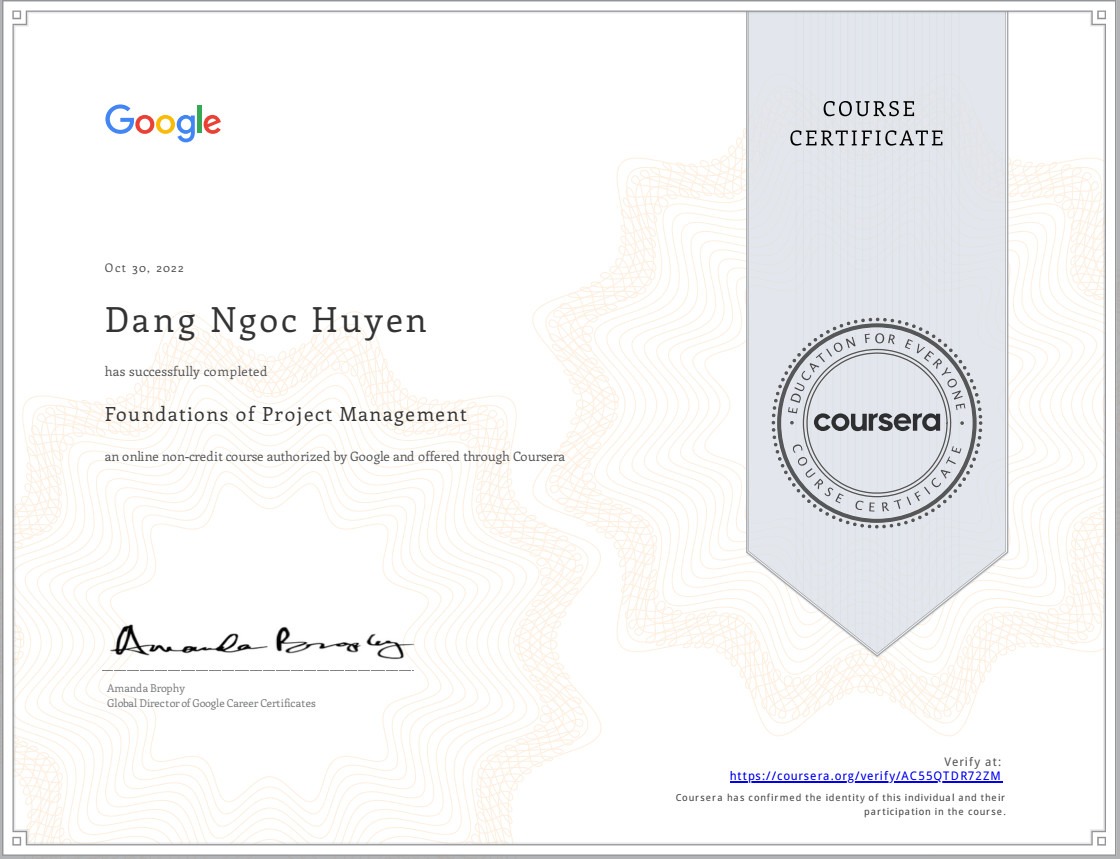Select the date Oct 30, 2022
Viewport: 1120px width, 859px height.
(x=144, y=268)
